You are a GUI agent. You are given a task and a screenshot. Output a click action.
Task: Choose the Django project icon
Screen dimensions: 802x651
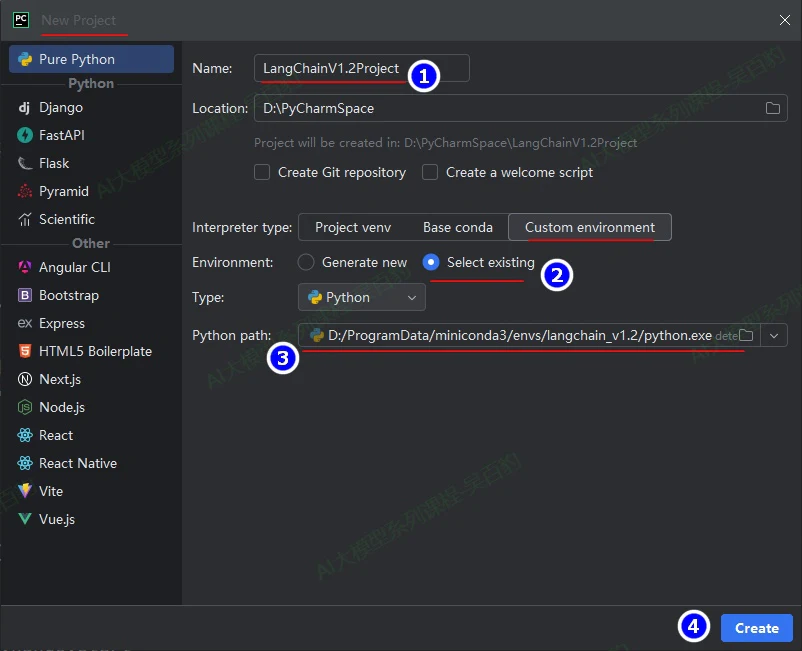click(25, 107)
